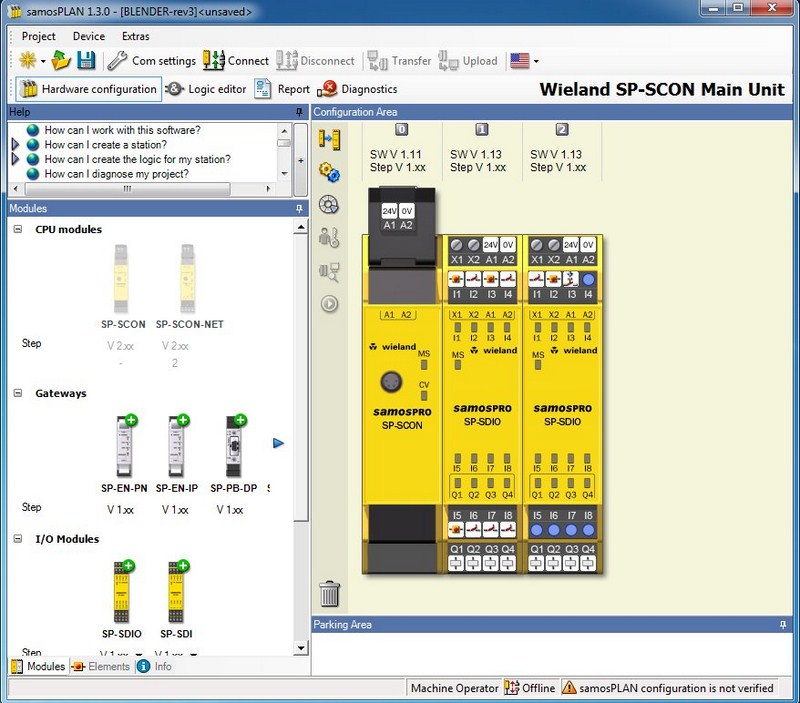Pin the Parking Area panel
Image resolution: width=800 pixels, height=703 pixels.
tap(783, 624)
